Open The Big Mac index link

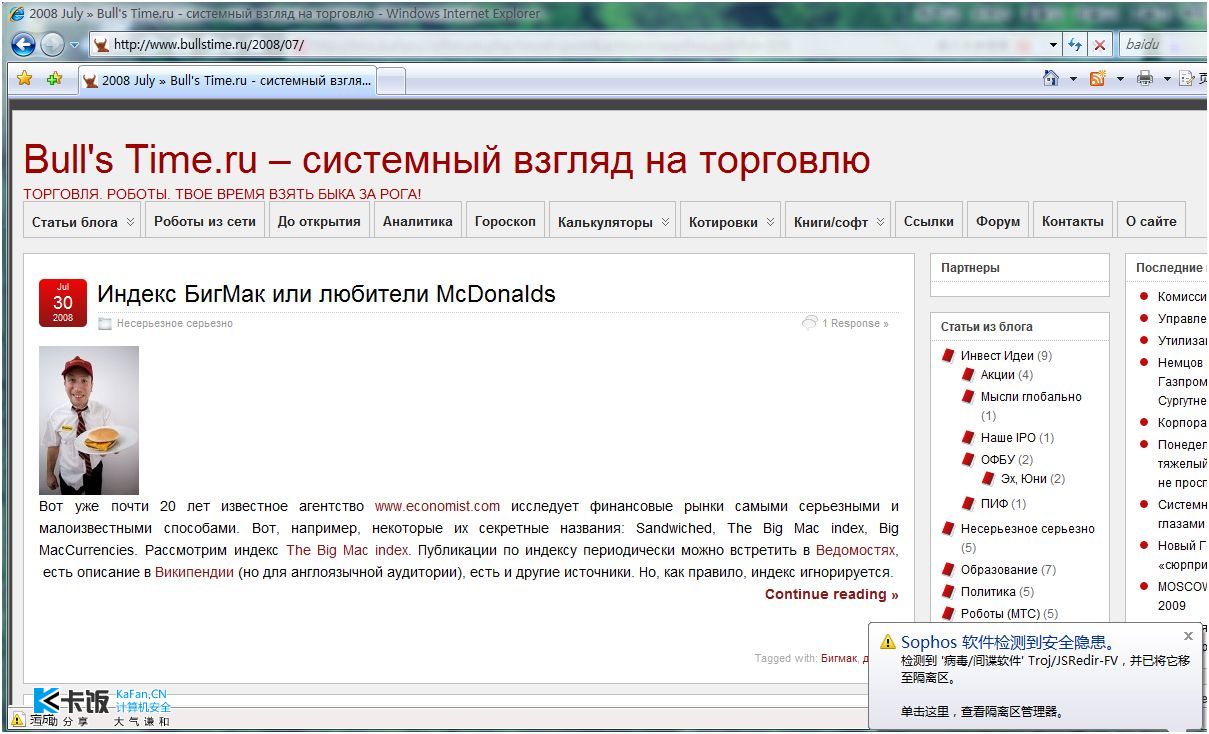click(347, 550)
